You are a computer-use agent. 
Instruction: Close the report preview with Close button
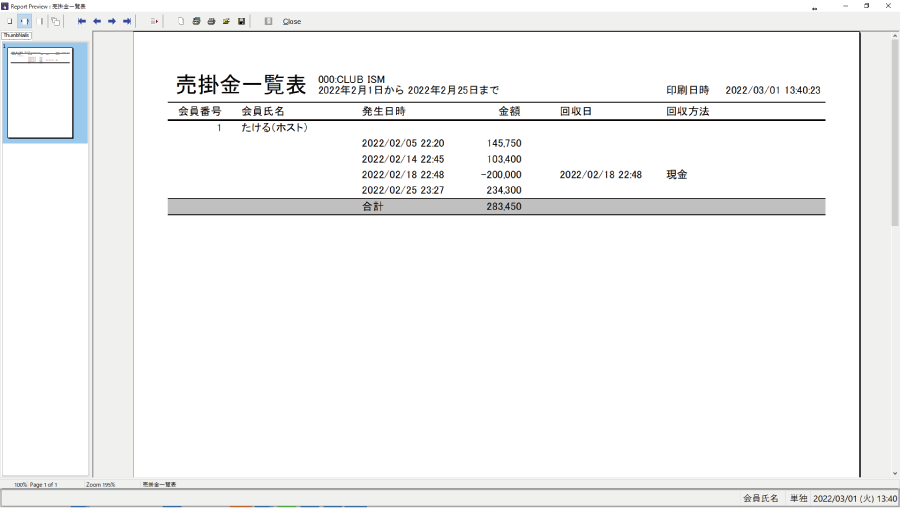click(292, 21)
